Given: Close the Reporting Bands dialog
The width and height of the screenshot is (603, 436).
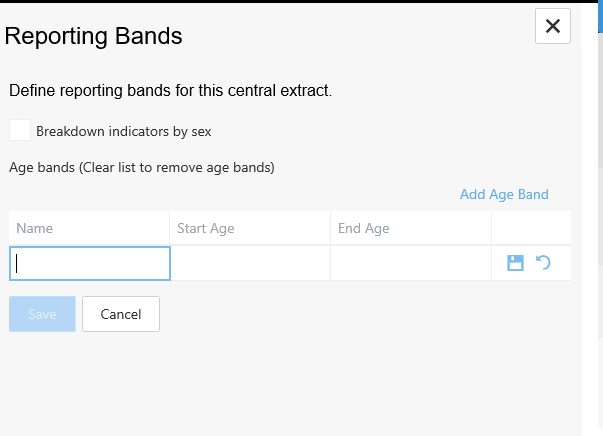Looking at the screenshot, I should coord(553,26).
